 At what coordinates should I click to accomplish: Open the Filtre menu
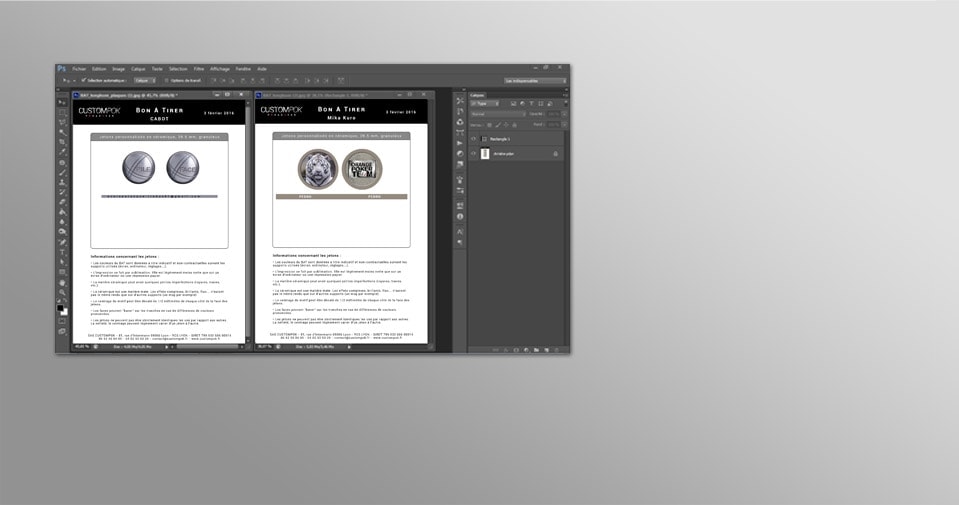pyautogui.click(x=199, y=69)
